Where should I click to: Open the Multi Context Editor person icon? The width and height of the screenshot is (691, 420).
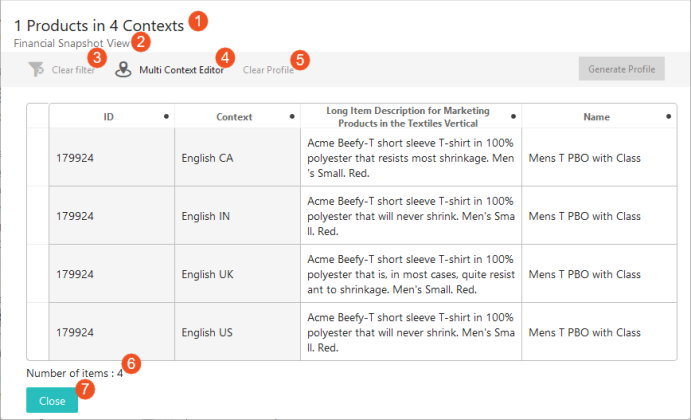click(123, 70)
